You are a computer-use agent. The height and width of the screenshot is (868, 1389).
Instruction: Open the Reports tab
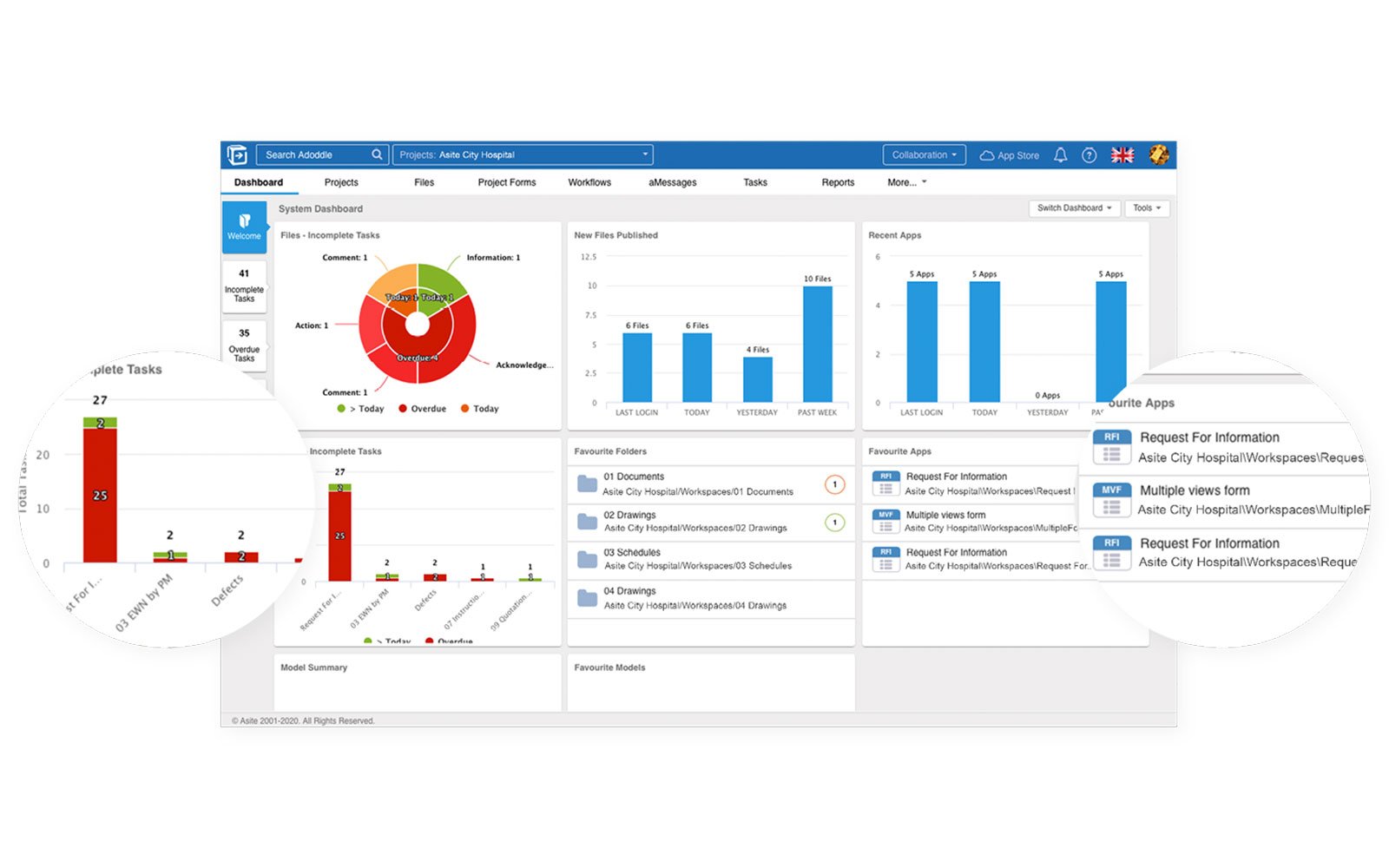(x=838, y=182)
